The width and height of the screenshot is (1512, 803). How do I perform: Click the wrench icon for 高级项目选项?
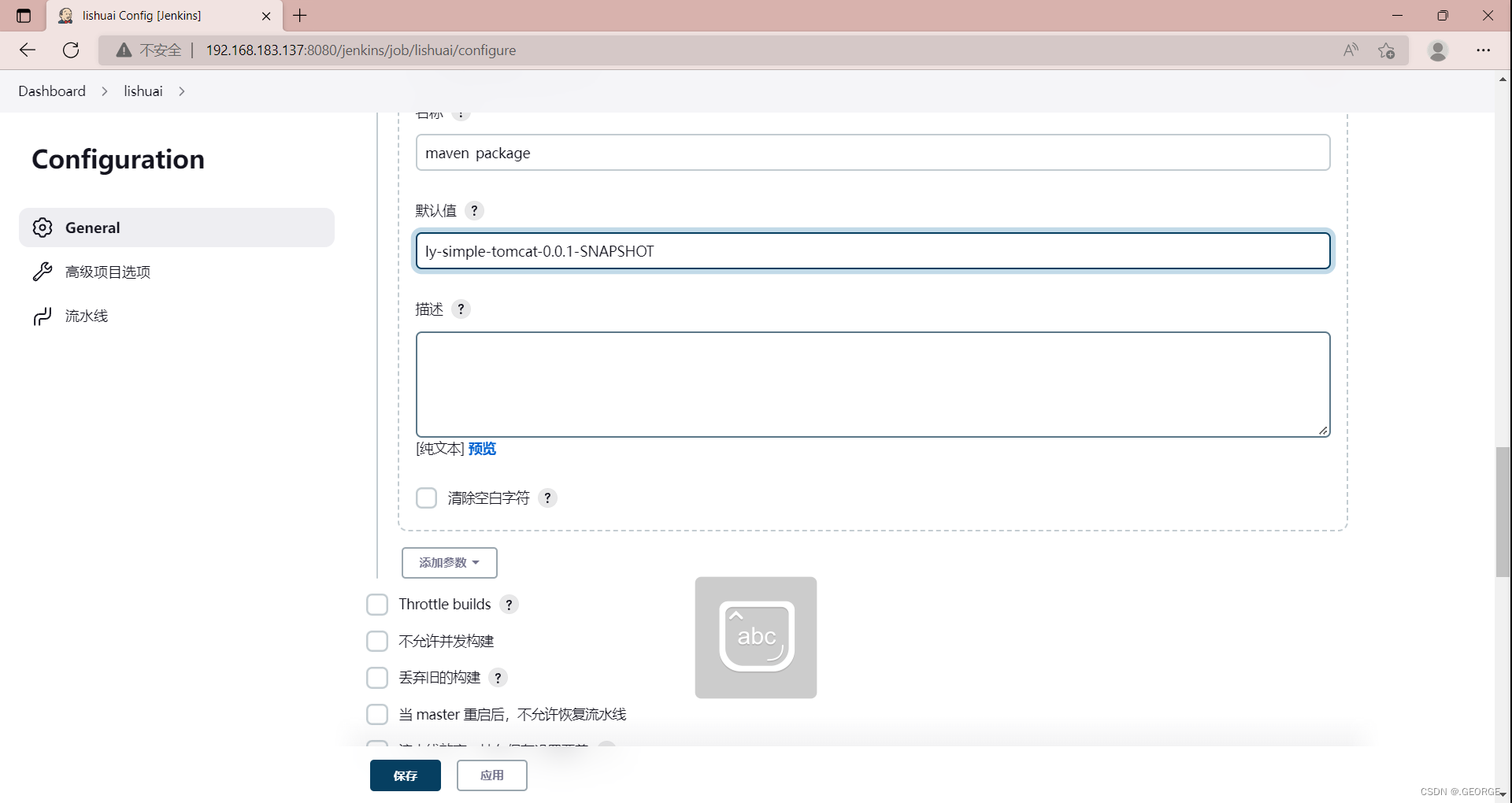coord(43,272)
